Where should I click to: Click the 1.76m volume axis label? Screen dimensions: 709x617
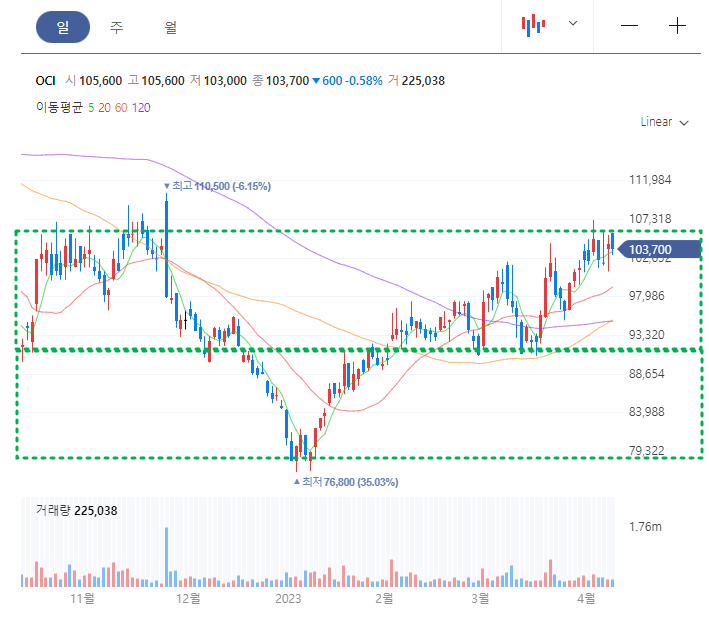[x=645, y=527]
